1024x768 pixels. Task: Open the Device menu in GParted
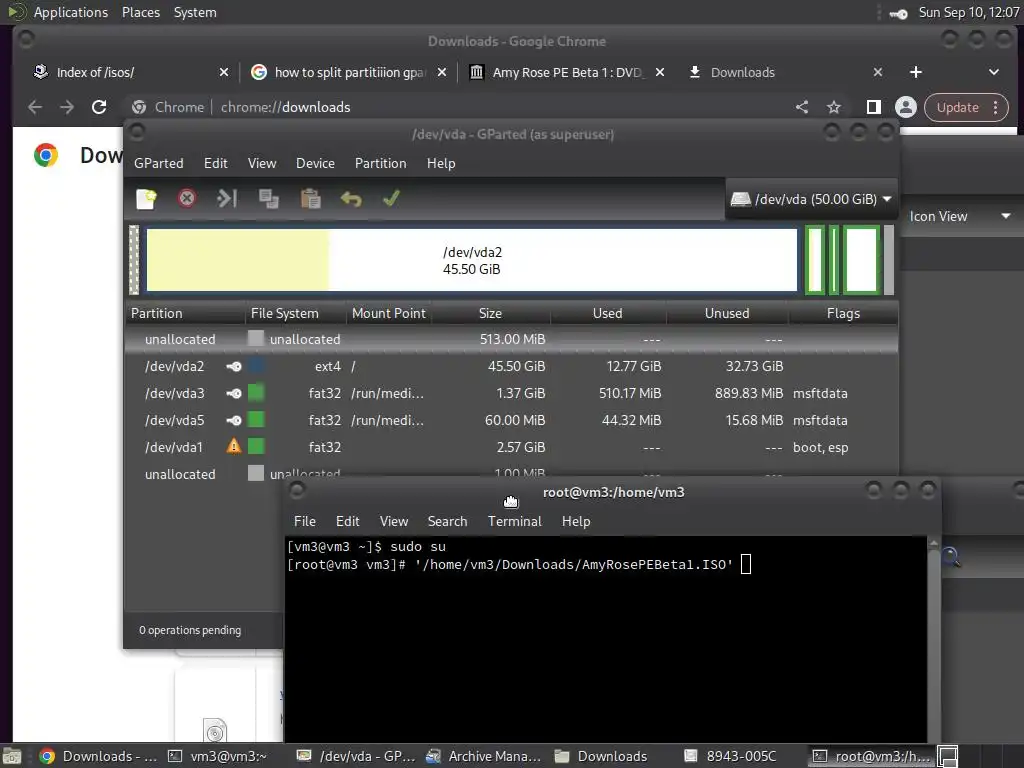coord(315,163)
